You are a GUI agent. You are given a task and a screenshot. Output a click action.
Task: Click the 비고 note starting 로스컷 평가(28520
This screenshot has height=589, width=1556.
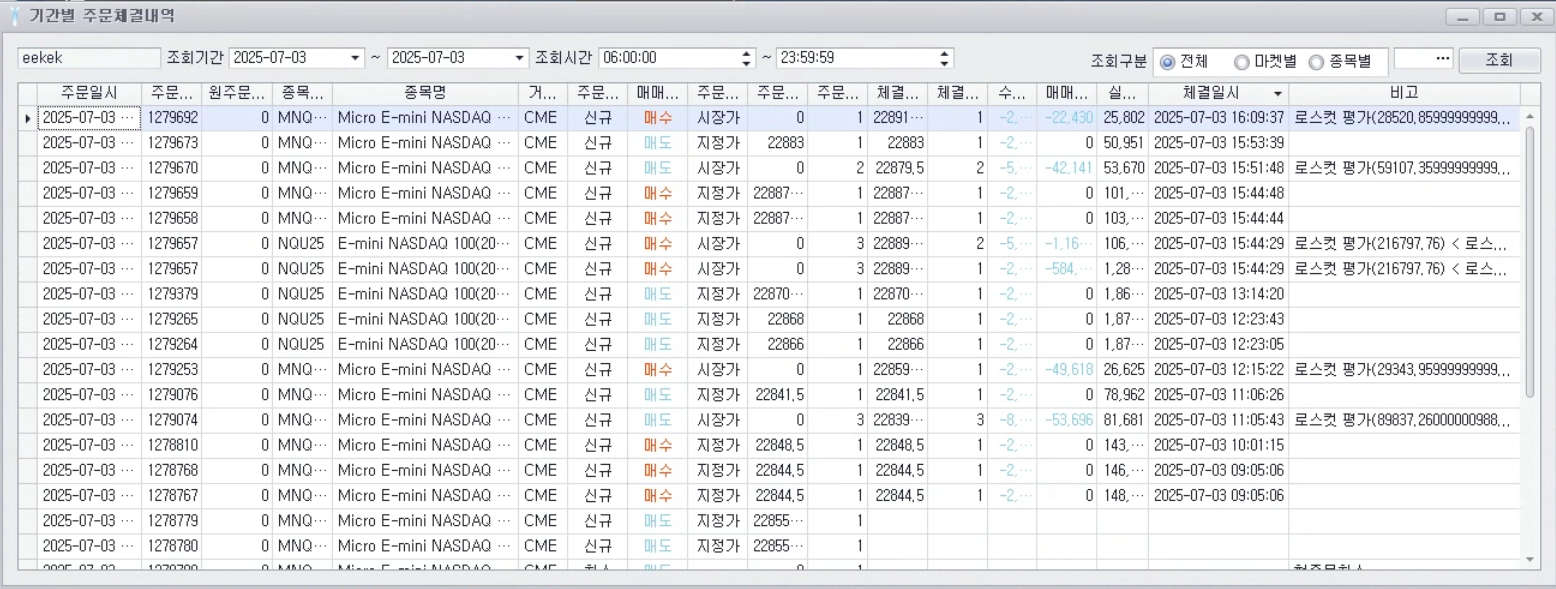[x=1404, y=118]
